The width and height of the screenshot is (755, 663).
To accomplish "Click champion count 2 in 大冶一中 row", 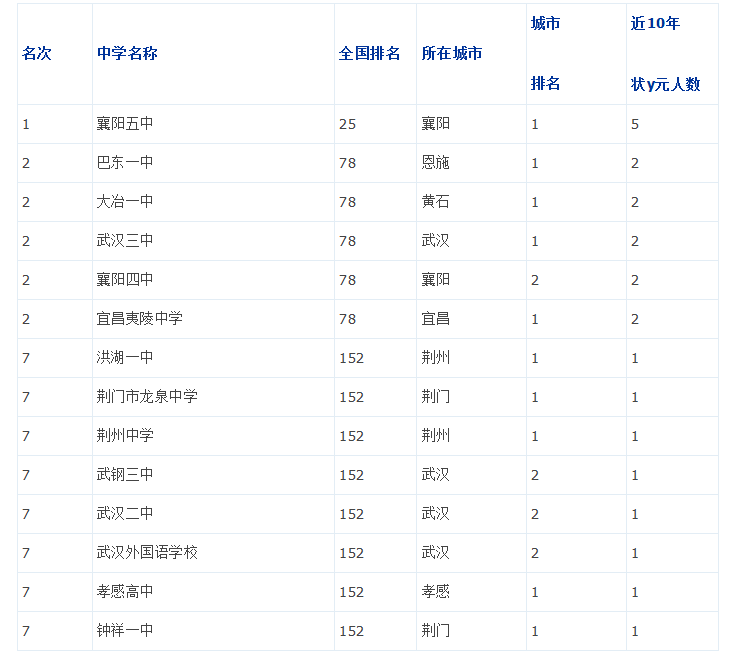I will tap(635, 202).
